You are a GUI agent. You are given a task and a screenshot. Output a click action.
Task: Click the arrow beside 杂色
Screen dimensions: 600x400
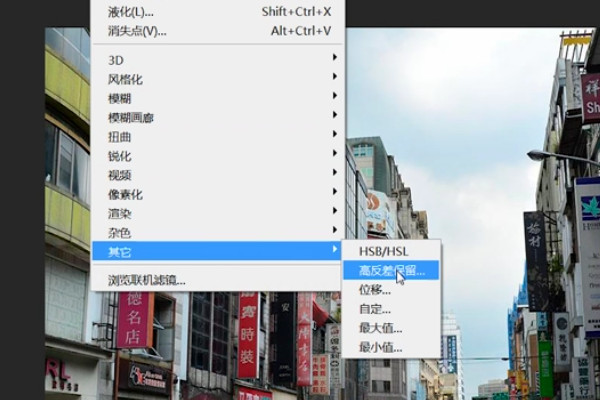tap(335, 230)
